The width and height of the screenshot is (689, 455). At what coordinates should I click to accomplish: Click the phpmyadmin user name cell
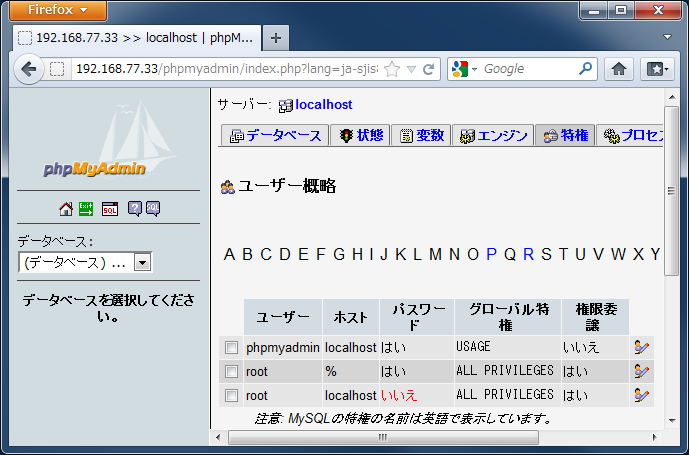tap(283, 347)
